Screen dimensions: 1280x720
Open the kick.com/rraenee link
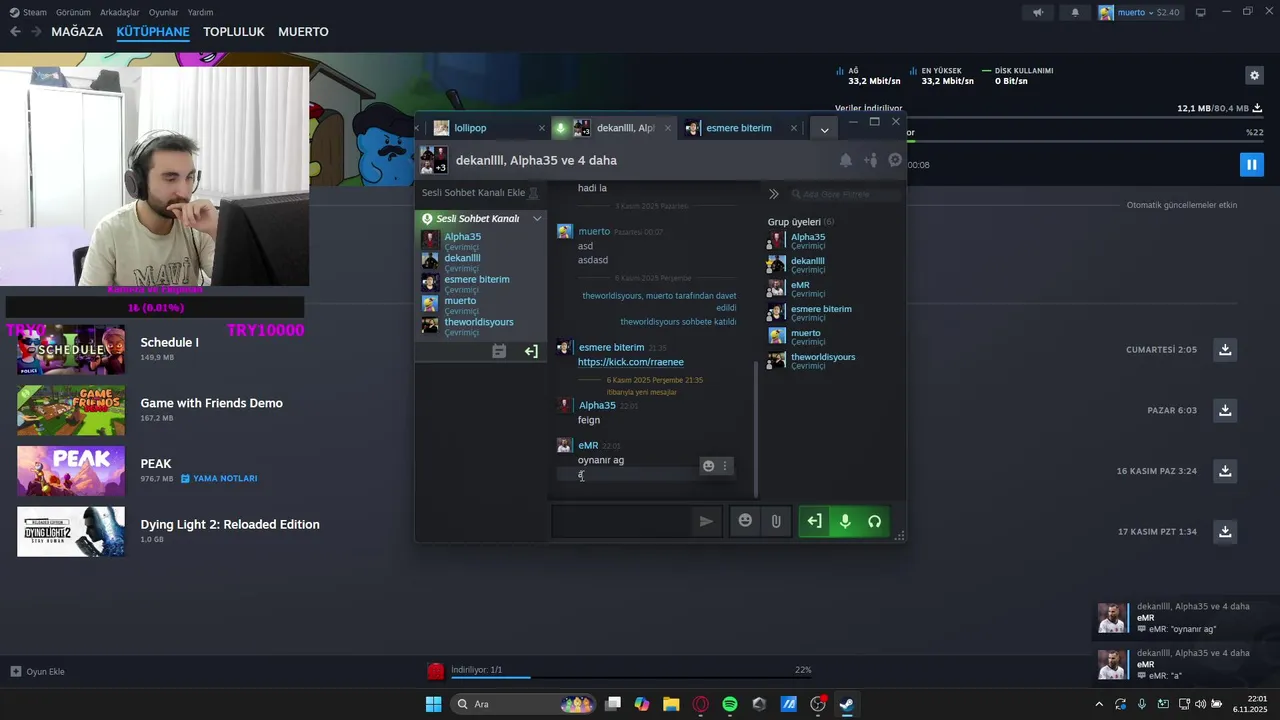(631, 362)
